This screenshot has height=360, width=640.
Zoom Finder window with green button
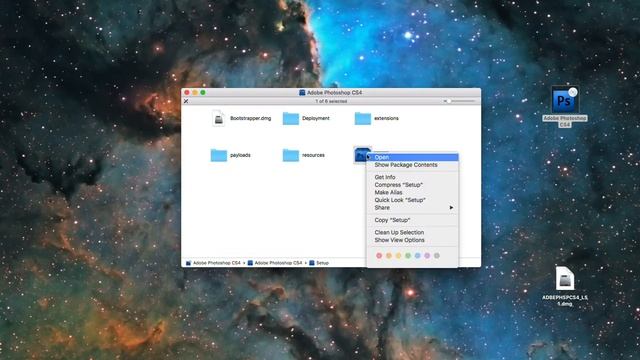203,93
